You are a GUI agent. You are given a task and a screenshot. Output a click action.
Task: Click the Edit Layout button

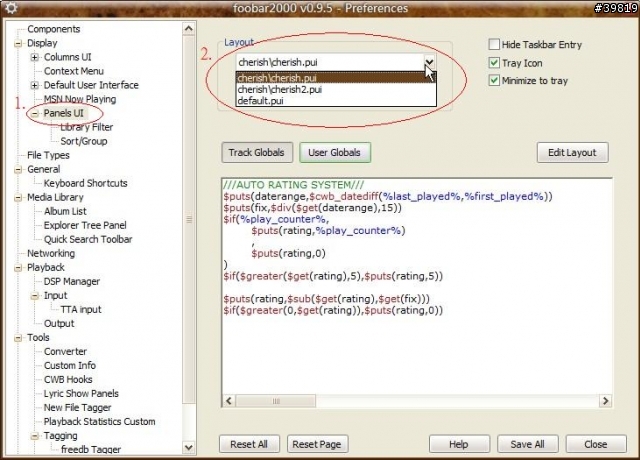point(572,152)
